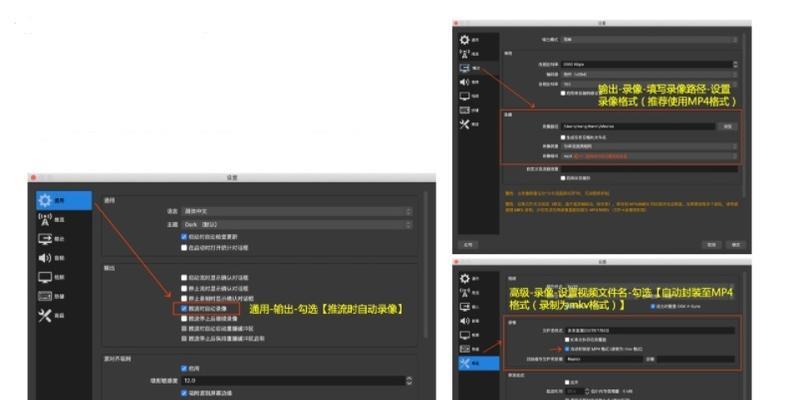Toggle auto-remux to MP4 checkbox in Advanced window
Screen dimensions: 797x400
point(567,349)
